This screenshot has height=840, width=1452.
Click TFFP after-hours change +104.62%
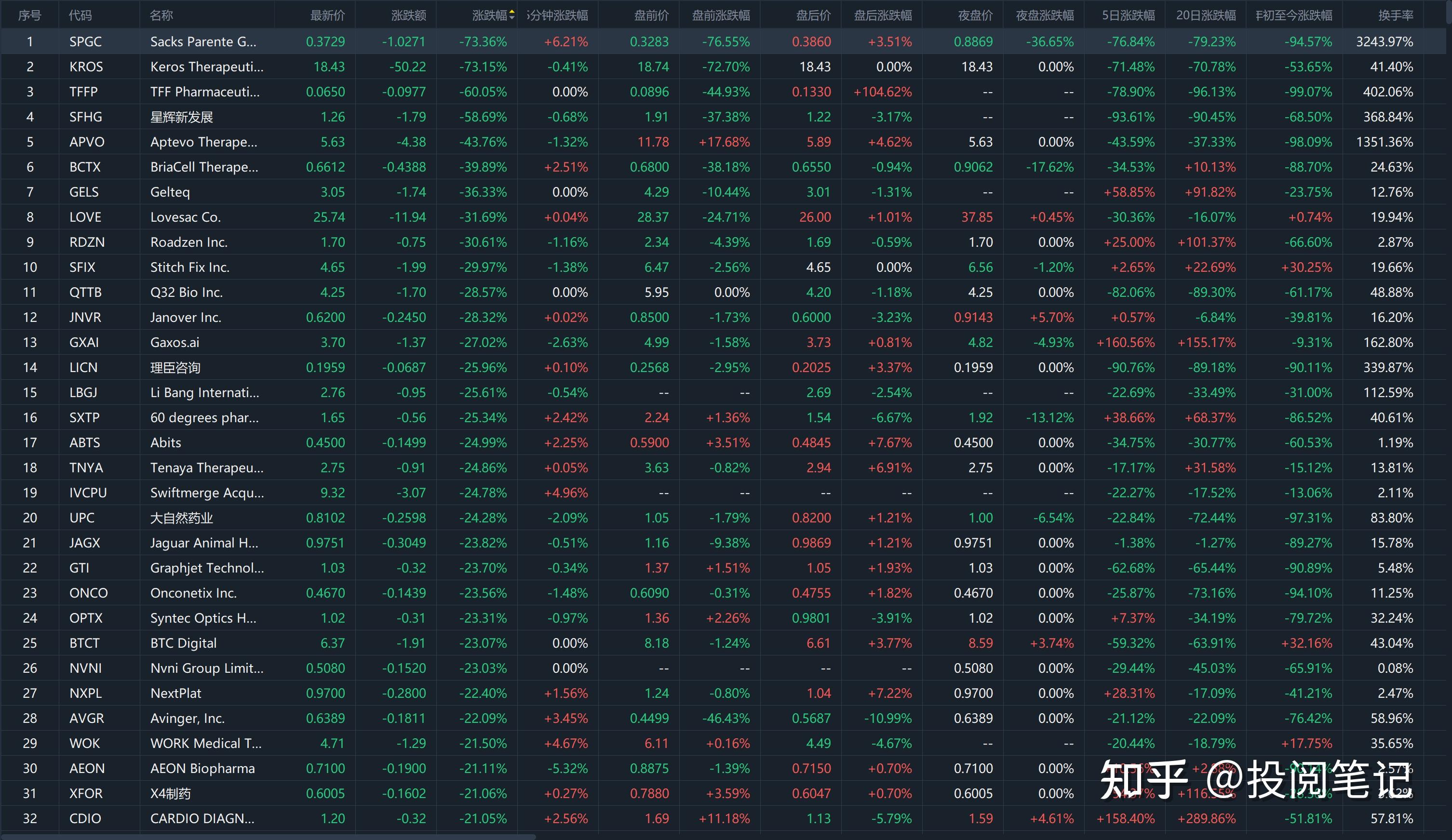click(883, 92)
